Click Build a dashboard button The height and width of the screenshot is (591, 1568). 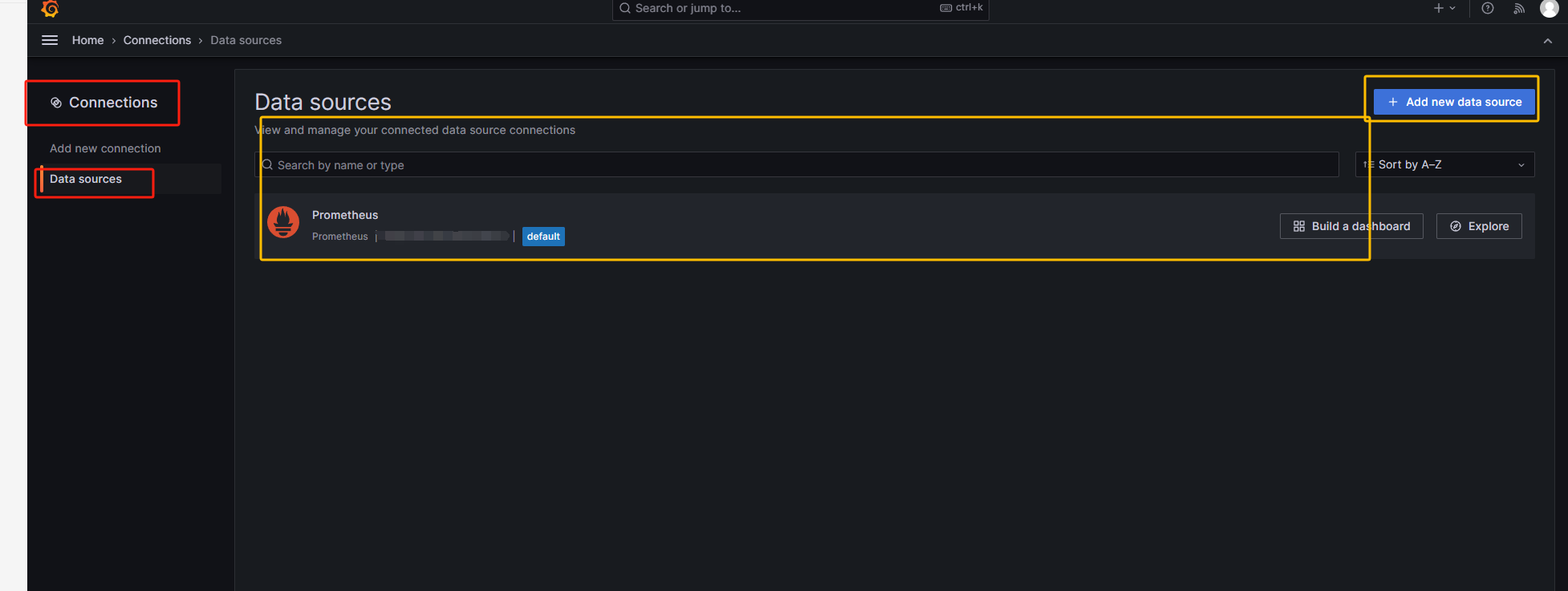pyautogui.click(x=1351, y=226)
